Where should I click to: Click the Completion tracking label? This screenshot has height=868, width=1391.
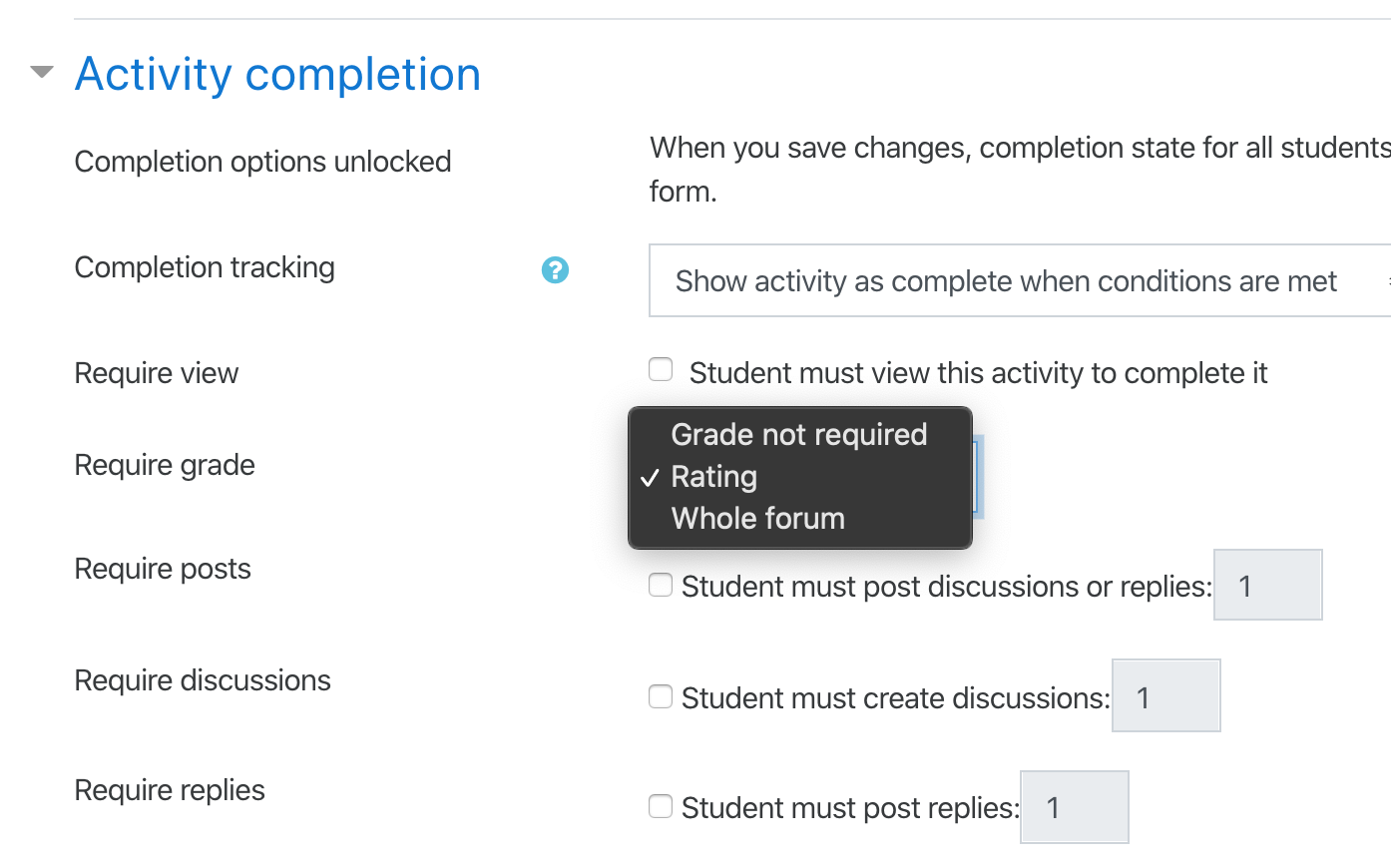205,267
